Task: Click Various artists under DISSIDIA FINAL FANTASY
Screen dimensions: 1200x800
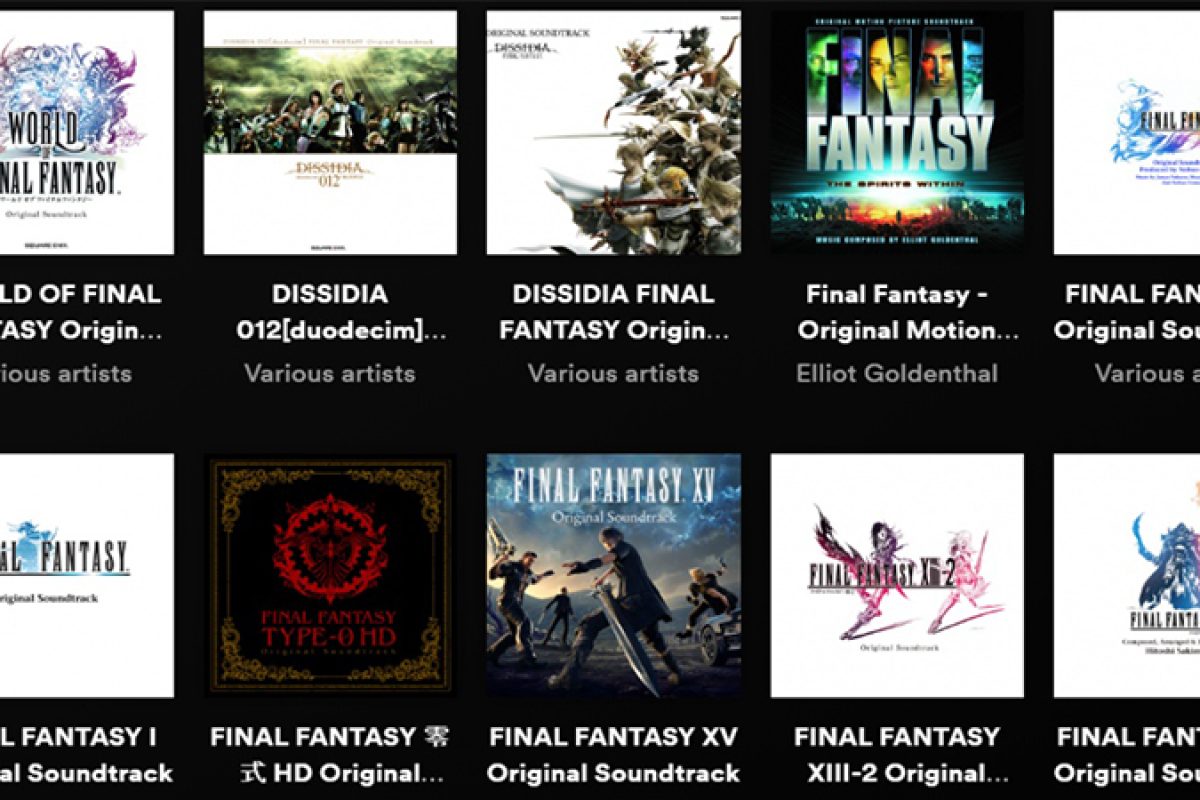Action: click(613, 374)
